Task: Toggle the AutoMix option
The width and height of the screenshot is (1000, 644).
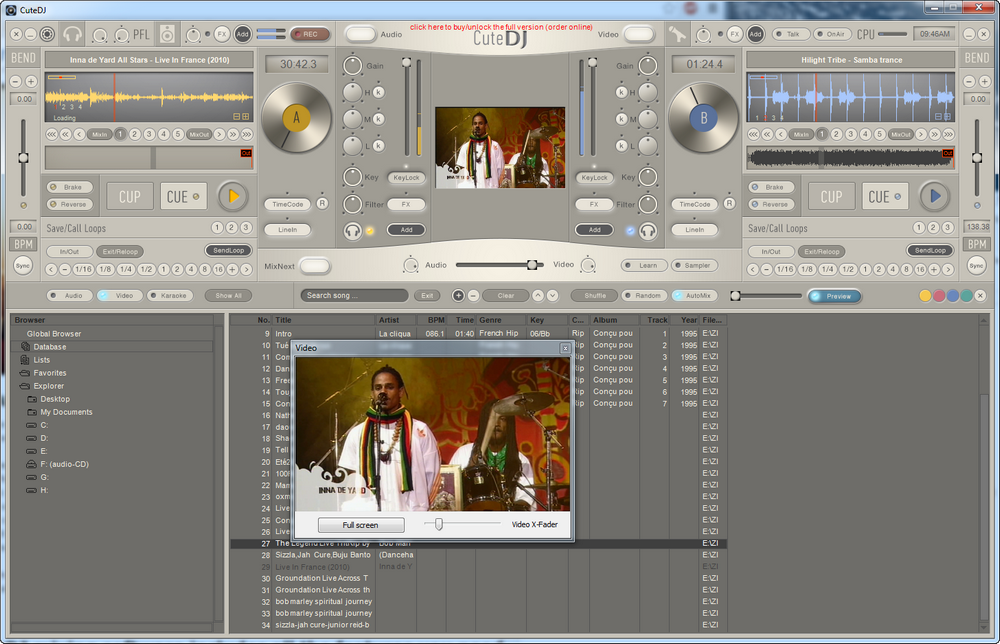Action: 693,296
